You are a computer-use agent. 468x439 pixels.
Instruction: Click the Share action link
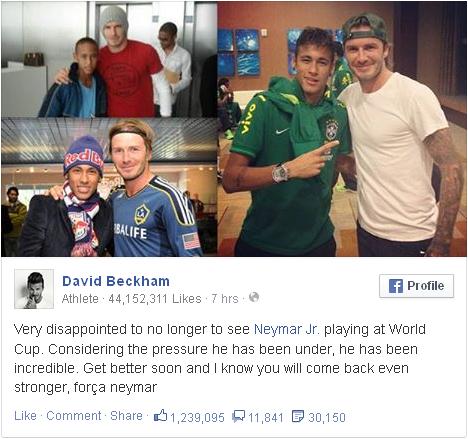[126, 416]
